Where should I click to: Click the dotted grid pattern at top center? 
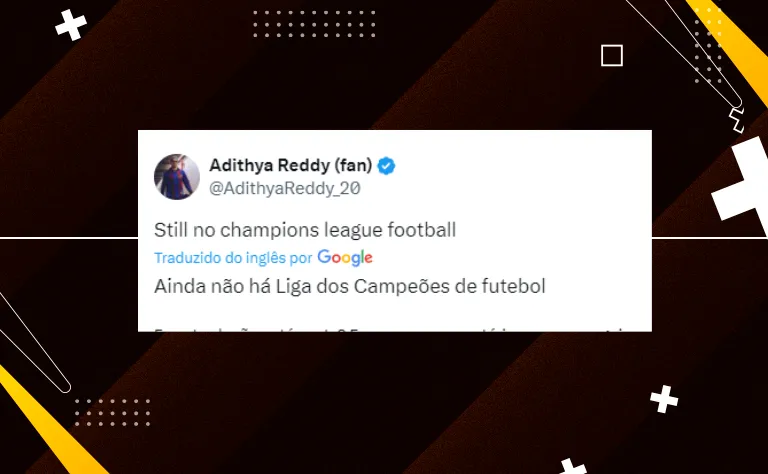pos(314,24)
